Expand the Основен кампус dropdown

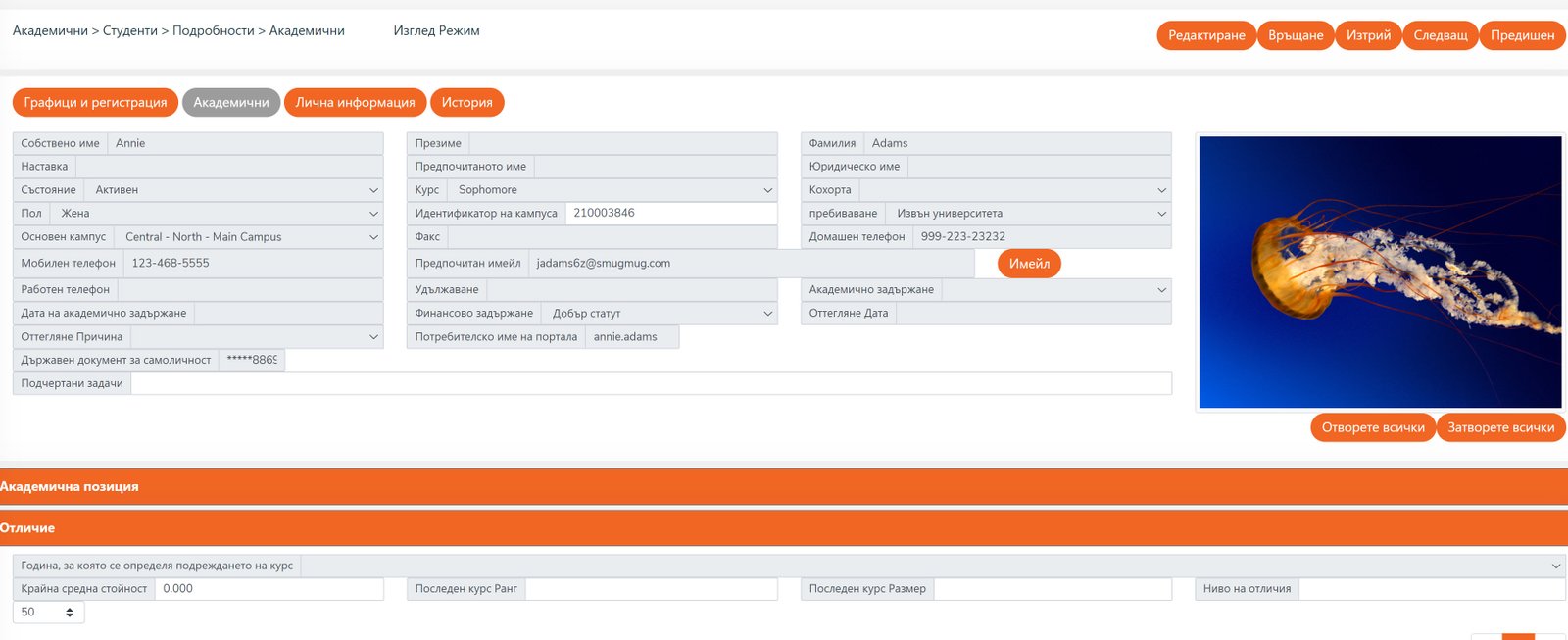click(248, 237)
